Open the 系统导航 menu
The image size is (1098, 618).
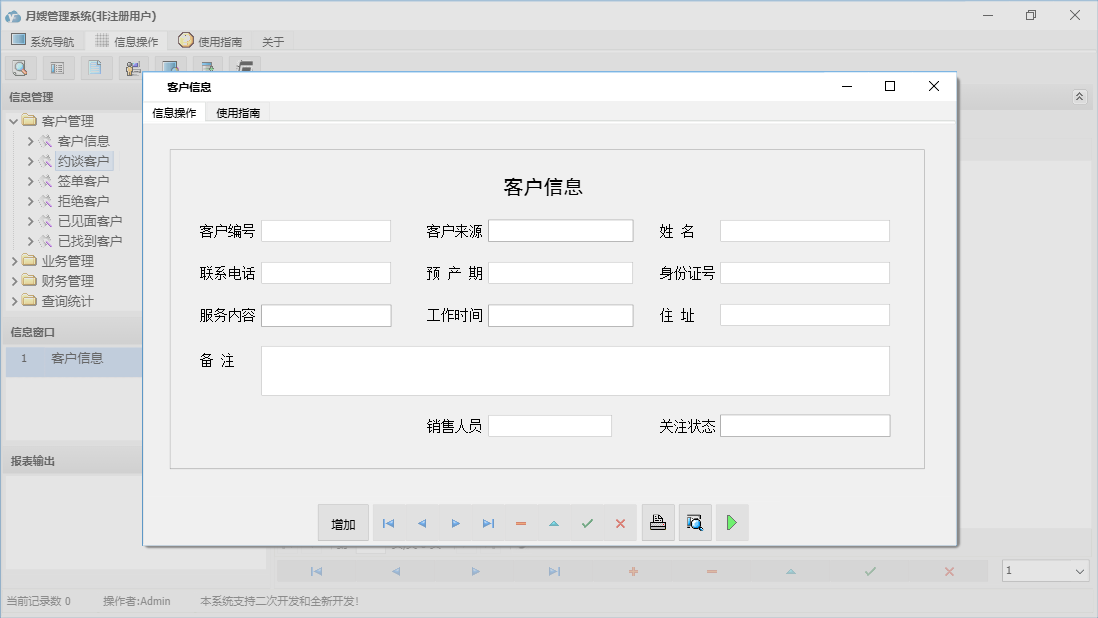point(43,41)
